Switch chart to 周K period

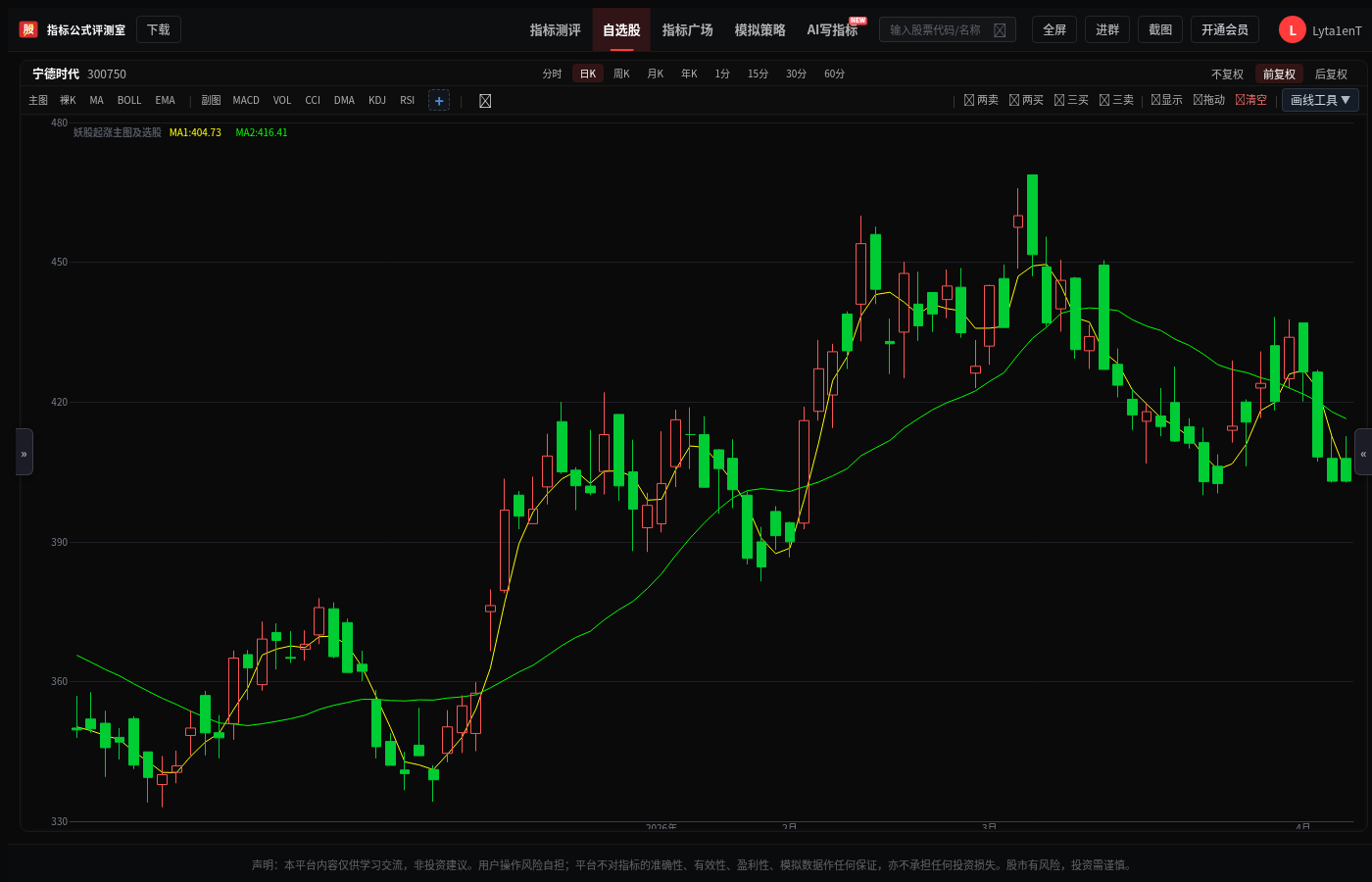[x=621, y=74]
